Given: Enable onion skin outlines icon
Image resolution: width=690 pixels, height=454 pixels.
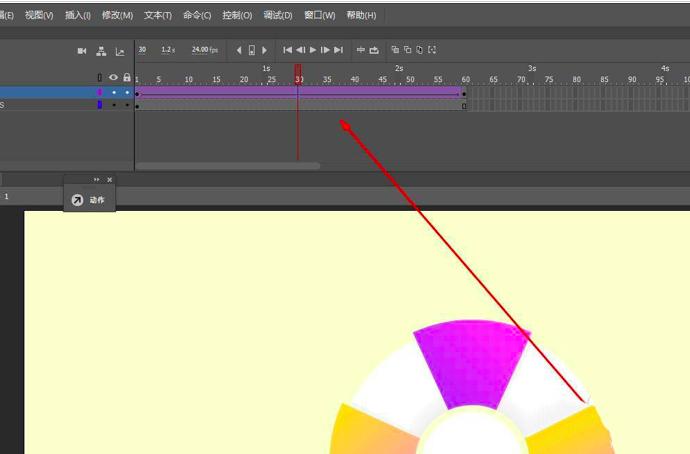Looking at the screenshot, I should pos(407,50).
